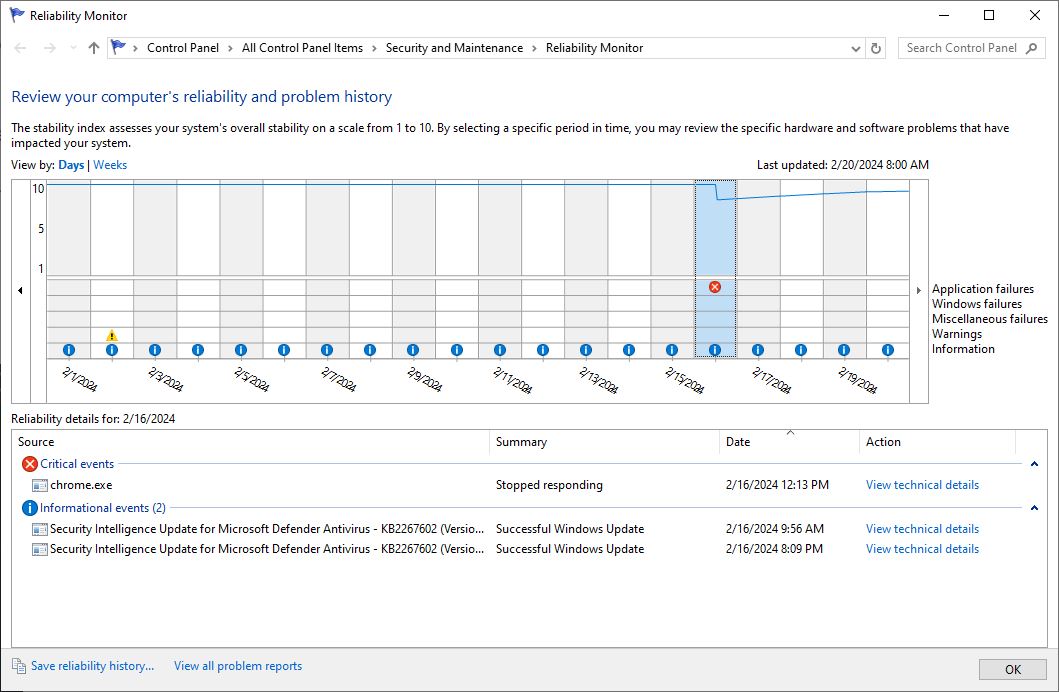Open address bar history dropdown

click(x=856, y=48)
